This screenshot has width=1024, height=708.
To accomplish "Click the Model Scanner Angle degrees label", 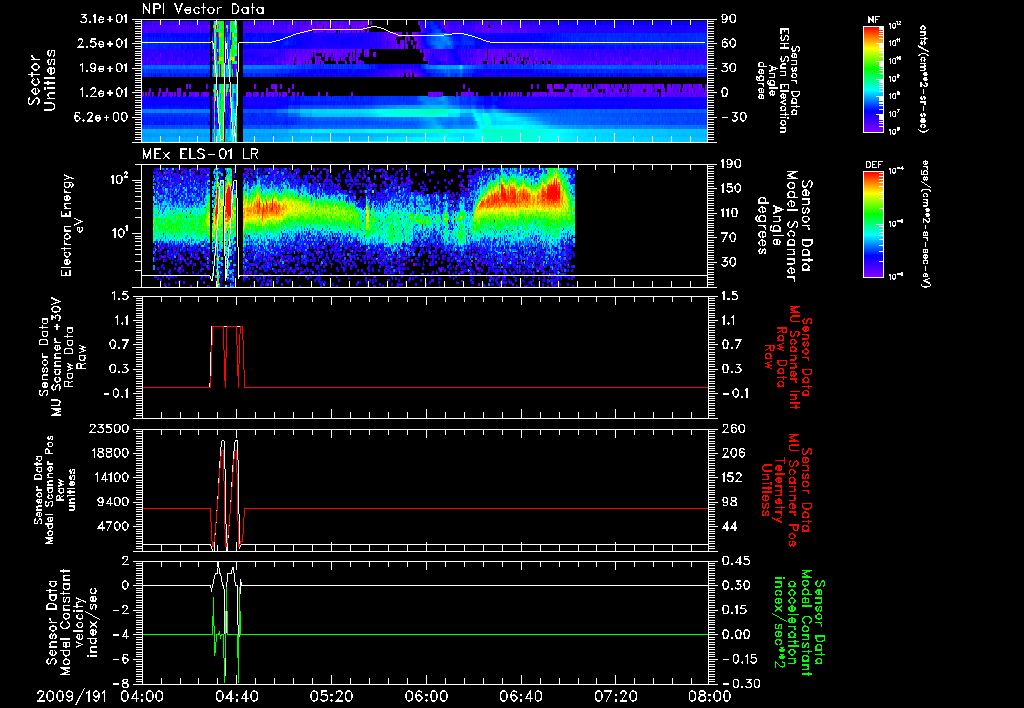I will (785, 226).
